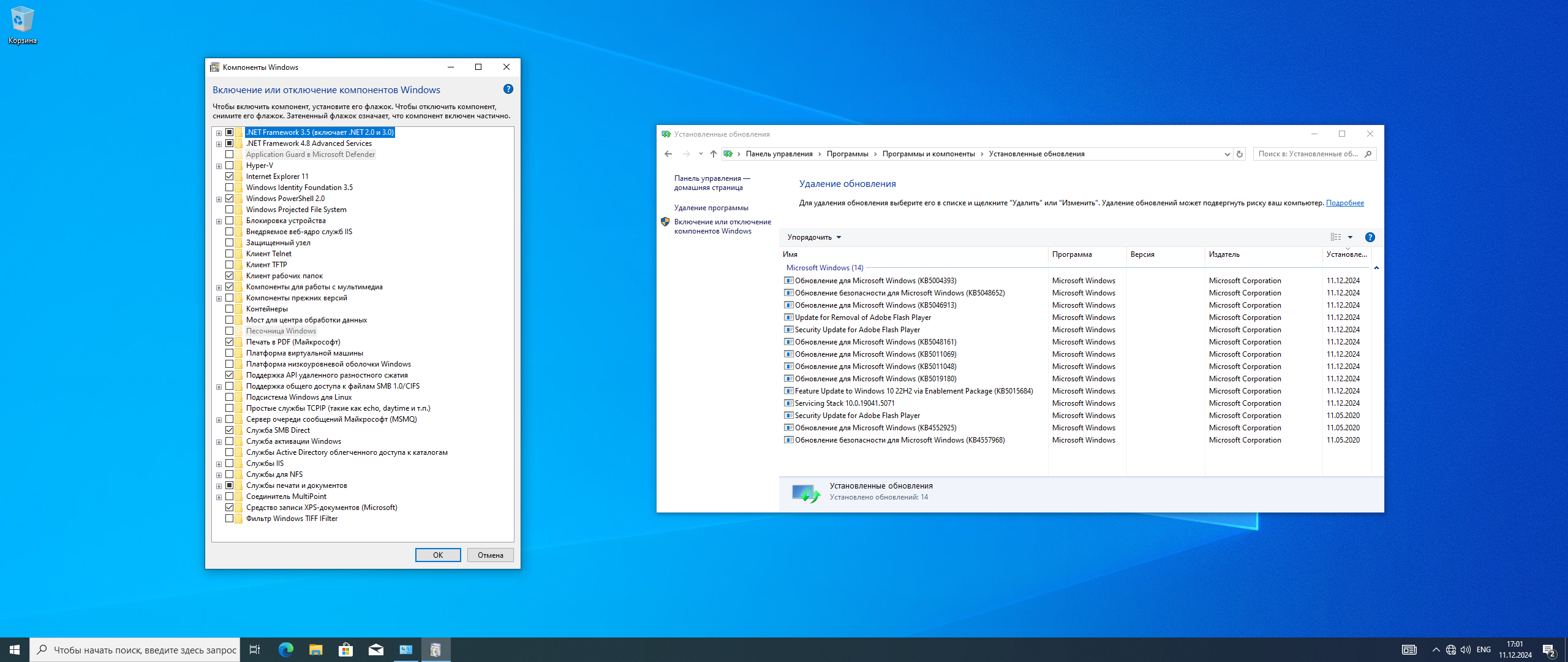This screenshot has height=662, width=1568.
Task: Click the updates search input field
Action: [x=1308, y=154]
